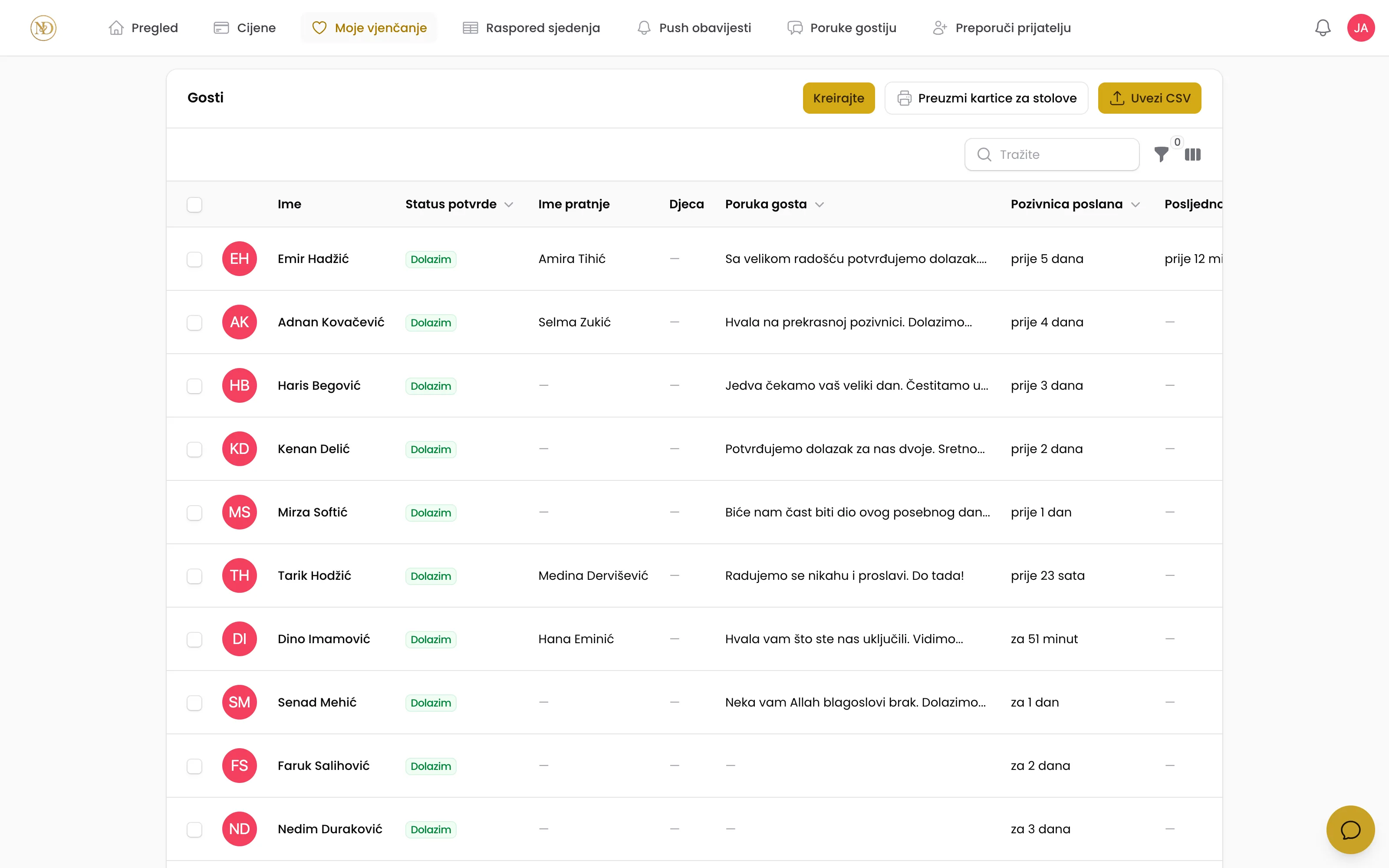Open the JA user avatar menu
1389x868 pixels.
pos(1361,27)
